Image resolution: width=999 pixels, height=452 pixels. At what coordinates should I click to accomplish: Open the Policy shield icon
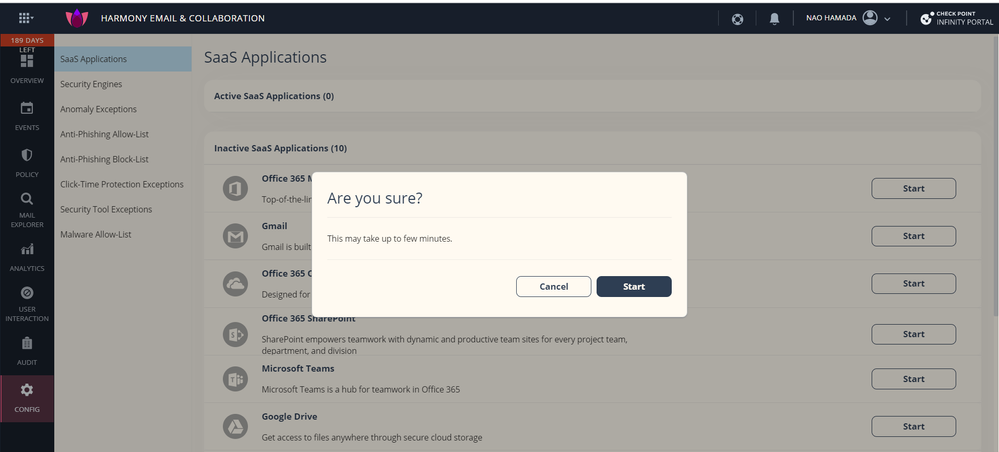(27, 155)
